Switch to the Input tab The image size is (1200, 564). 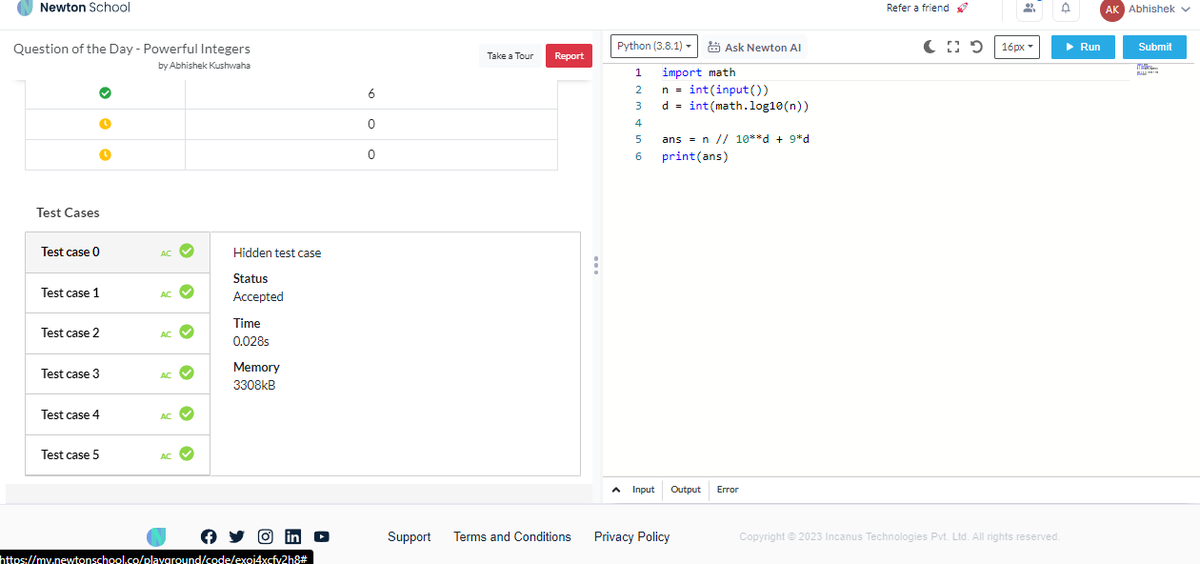(x=643, y=489)
